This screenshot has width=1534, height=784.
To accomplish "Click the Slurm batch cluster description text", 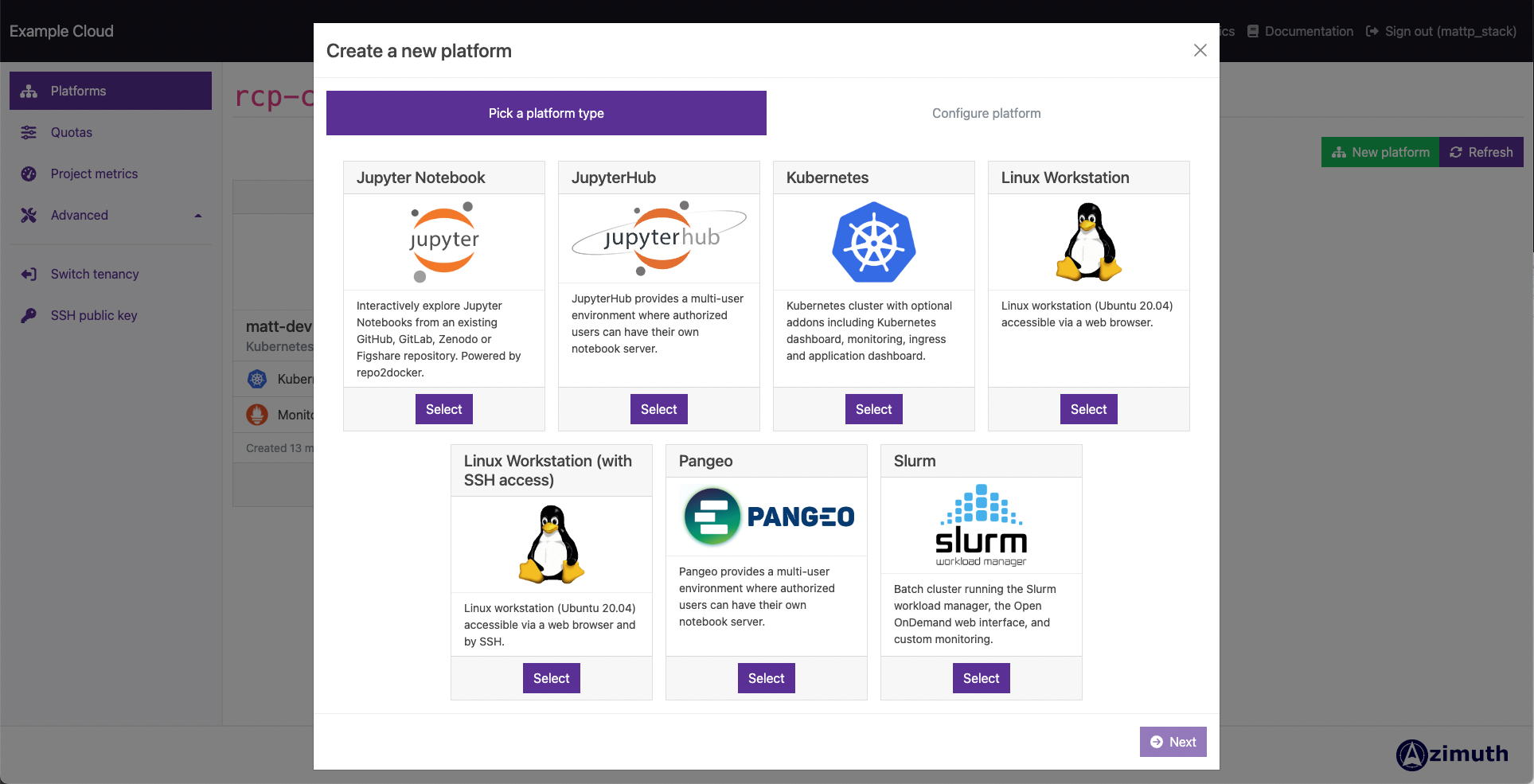I will click(975, 614).
